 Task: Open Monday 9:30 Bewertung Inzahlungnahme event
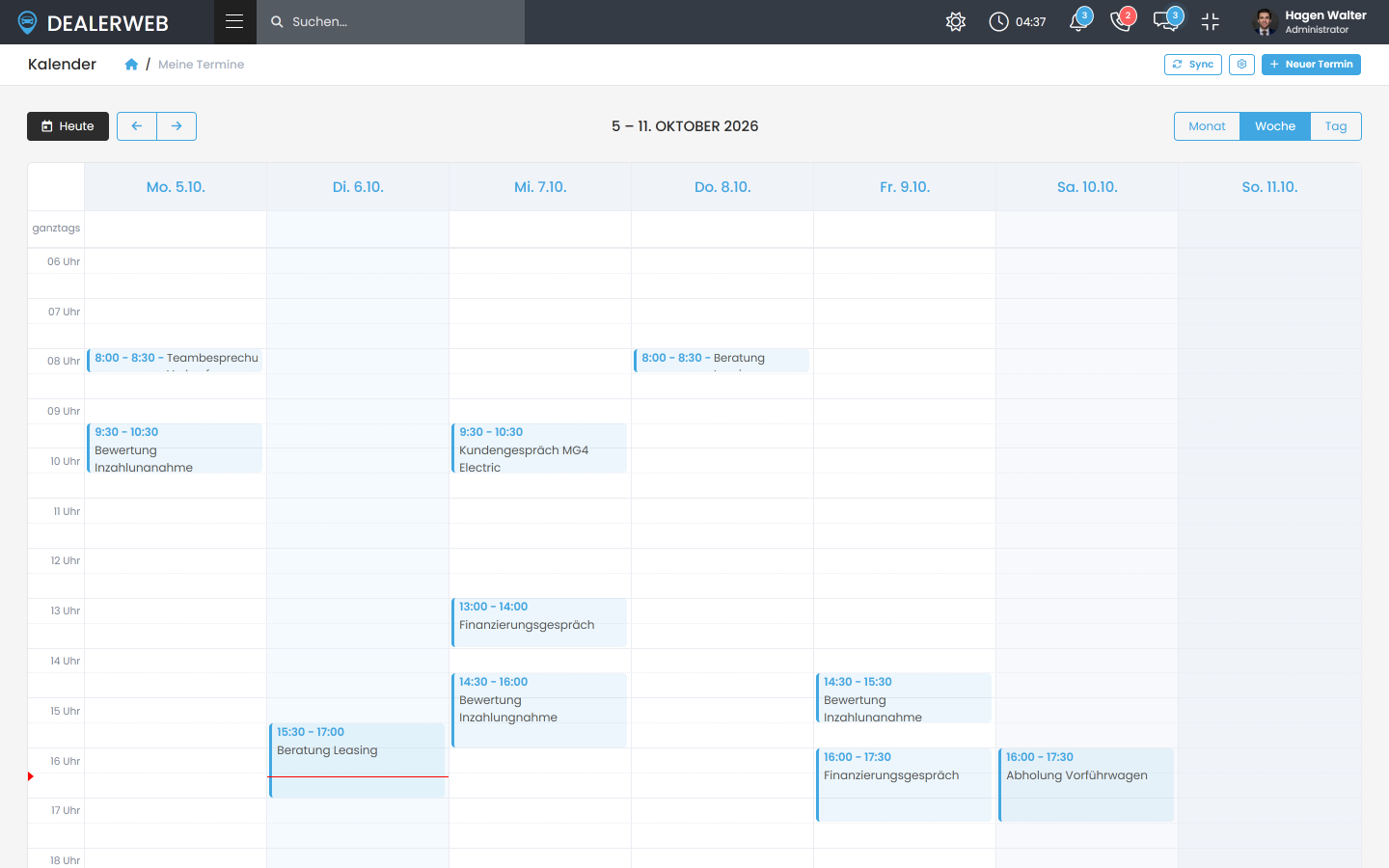175,448
